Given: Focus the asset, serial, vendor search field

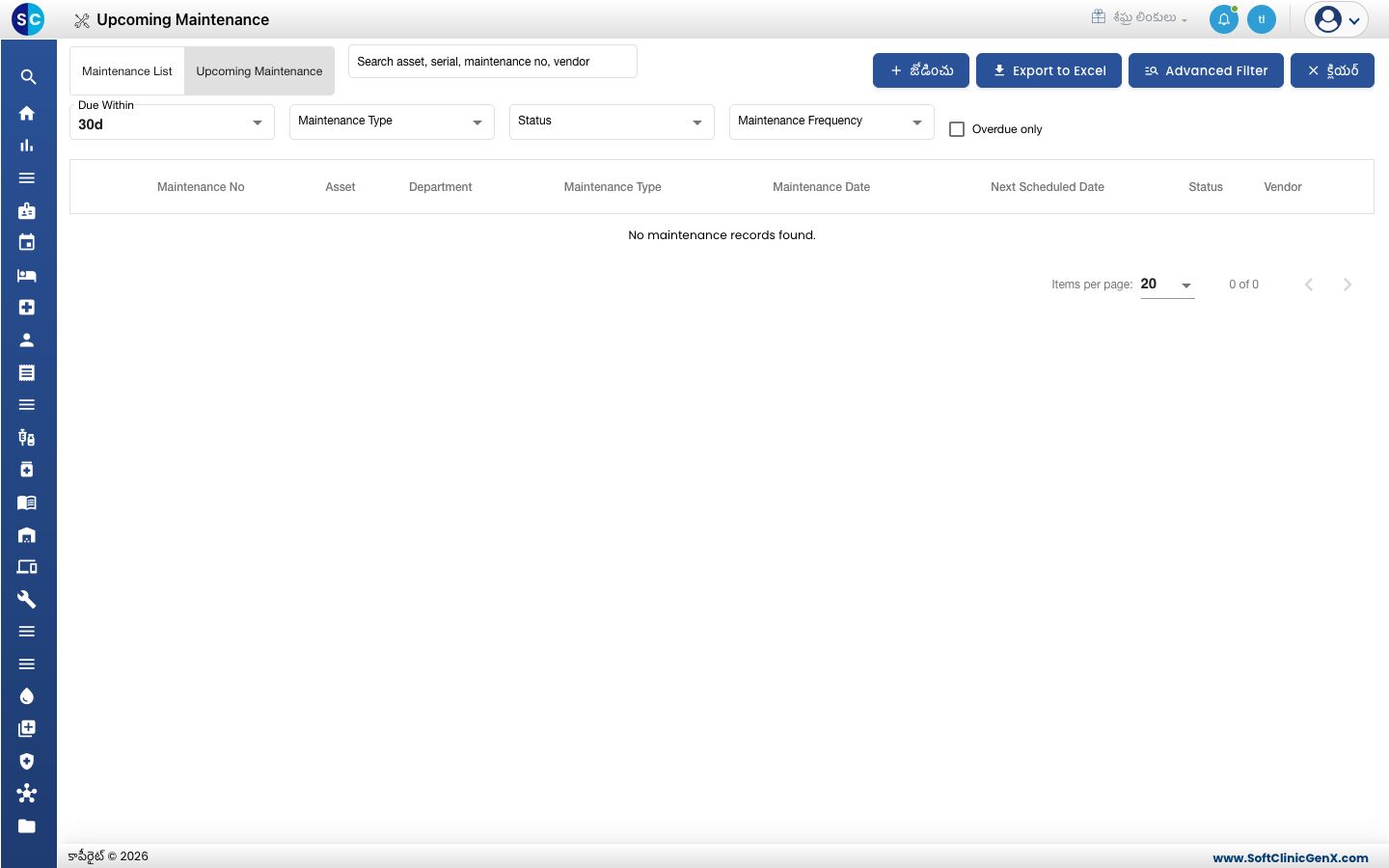Looking at the screenshot, I should pos(493,61).
